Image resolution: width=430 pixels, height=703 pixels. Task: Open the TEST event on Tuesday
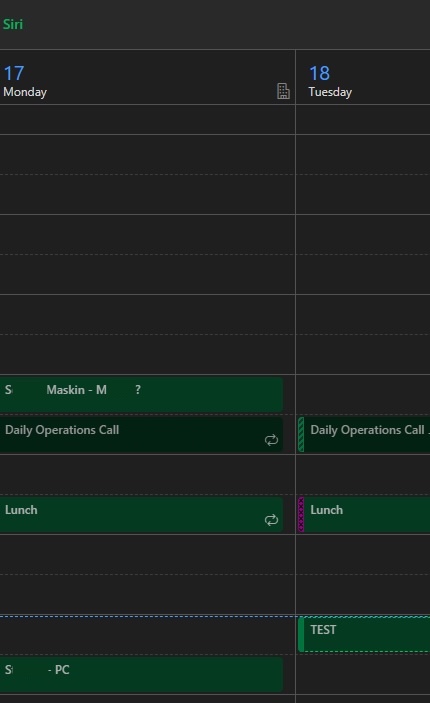pyautogui.click(x=364, y=634)
